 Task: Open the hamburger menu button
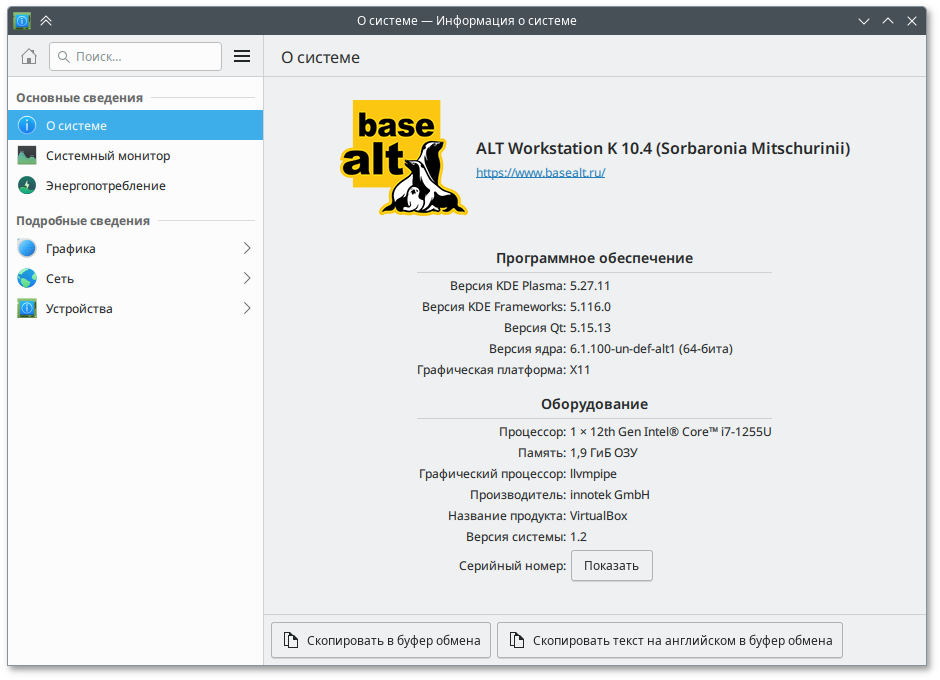coord(242,57)
